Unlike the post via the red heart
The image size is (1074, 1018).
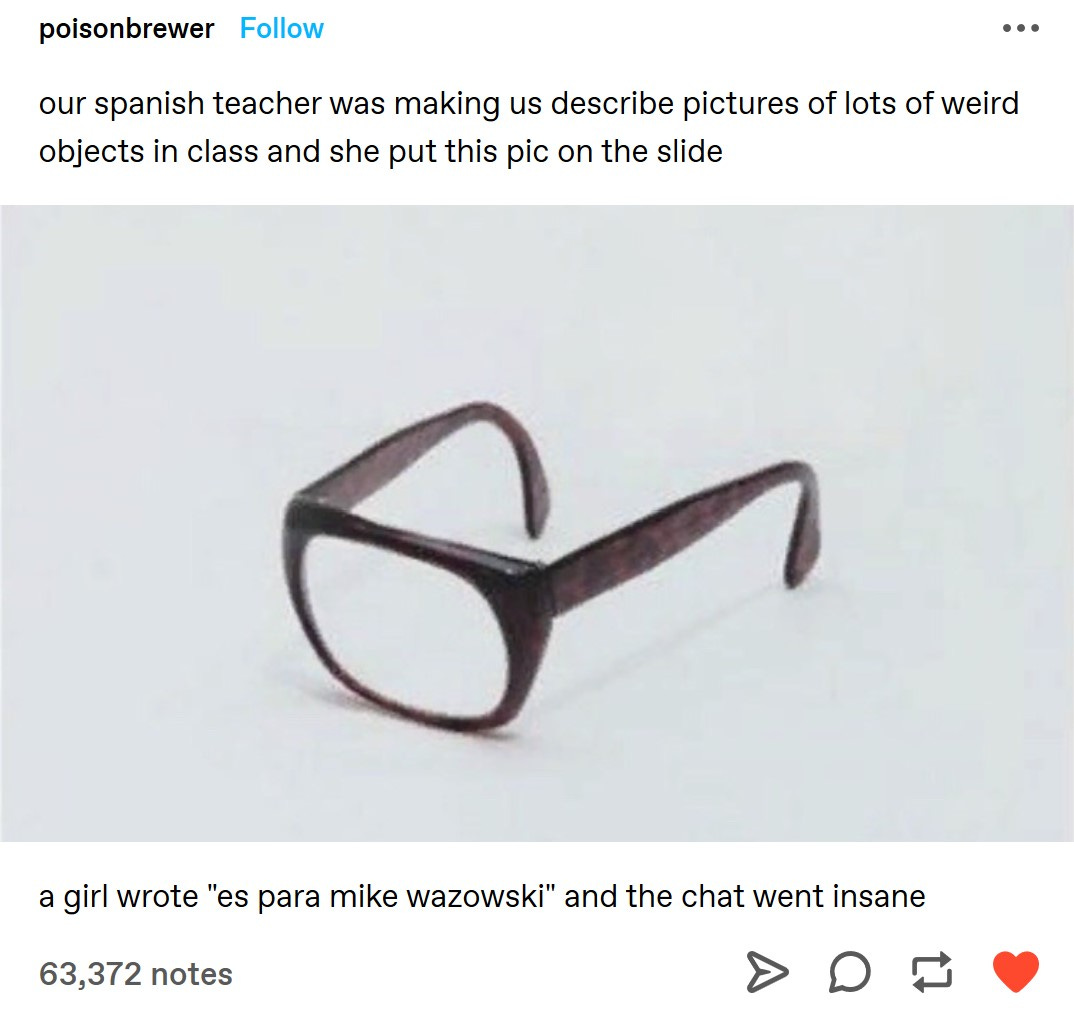pyautogui.click(x=1016, y=971)
